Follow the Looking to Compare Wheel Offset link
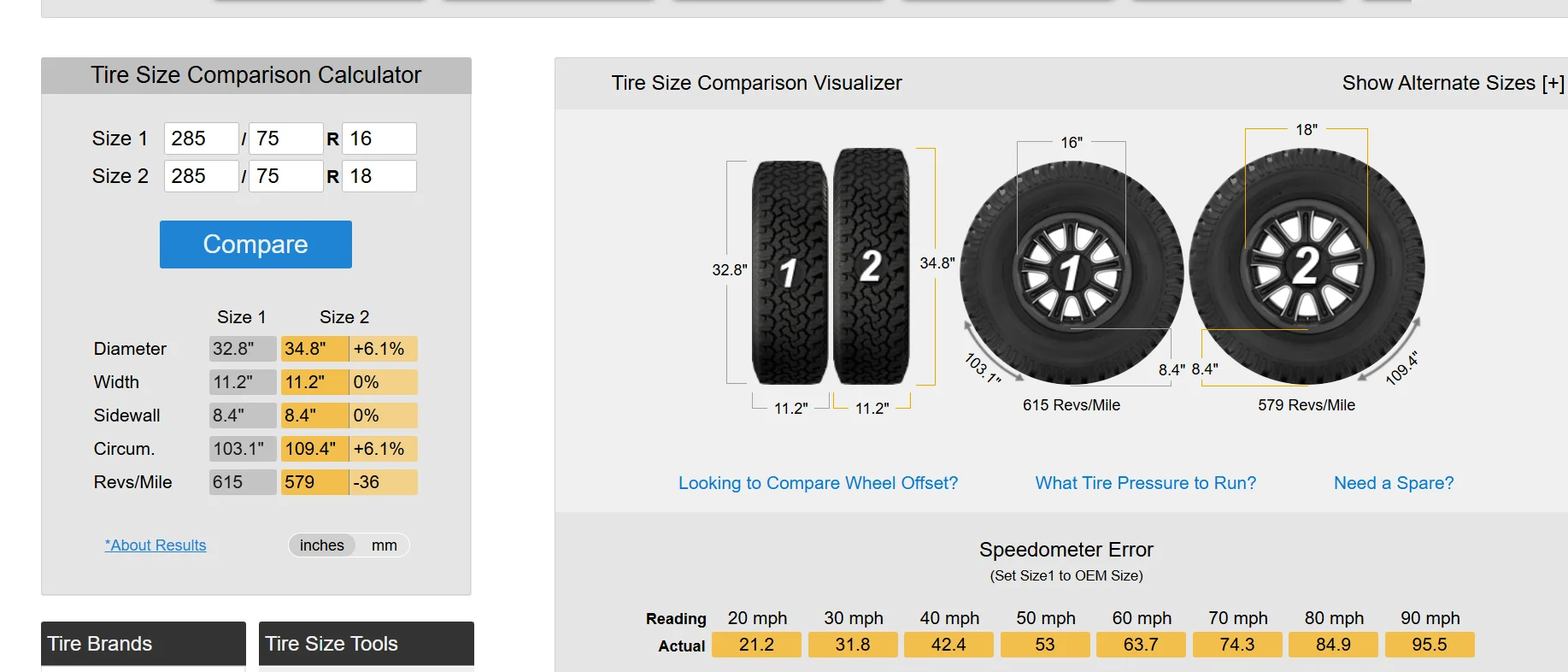Screen dimensions: 1568x672 tap(818, 483)
